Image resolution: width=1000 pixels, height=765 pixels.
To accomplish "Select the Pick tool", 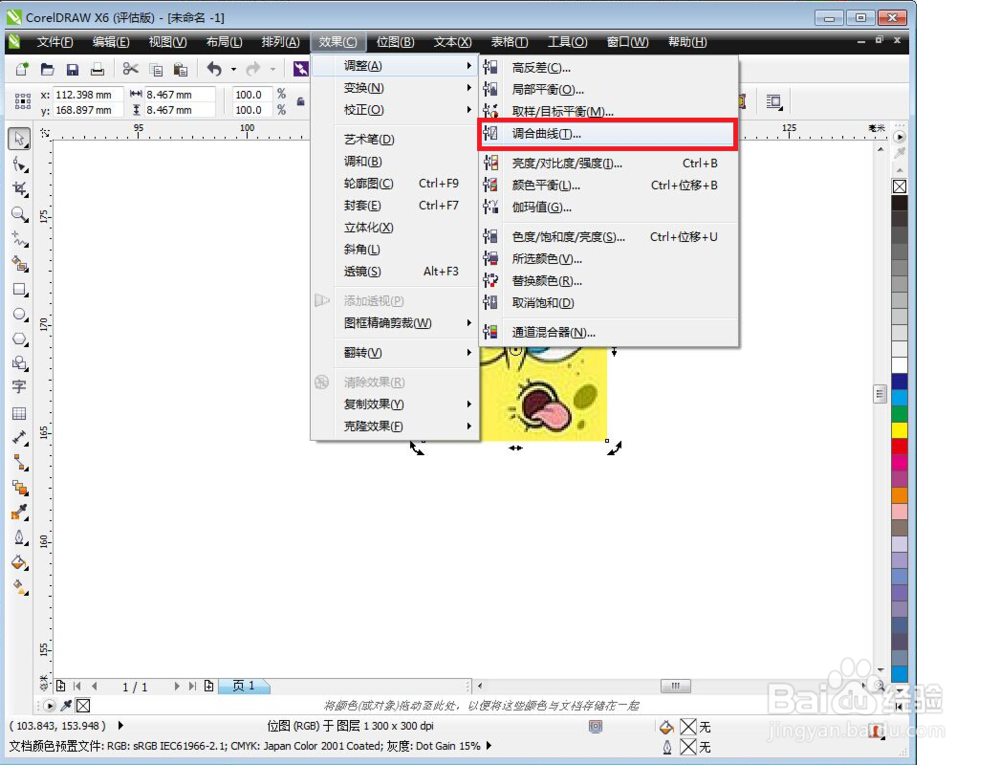I will (18, 138).
